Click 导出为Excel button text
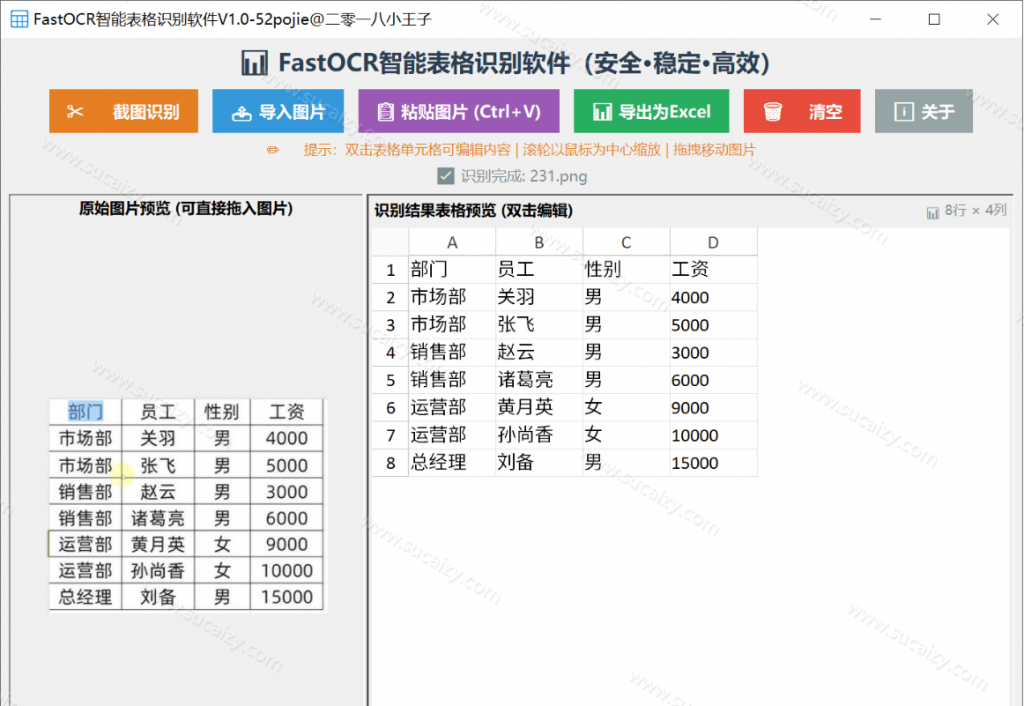The height and width of the screenshot is (706, 1024). (x=664, y=112)
